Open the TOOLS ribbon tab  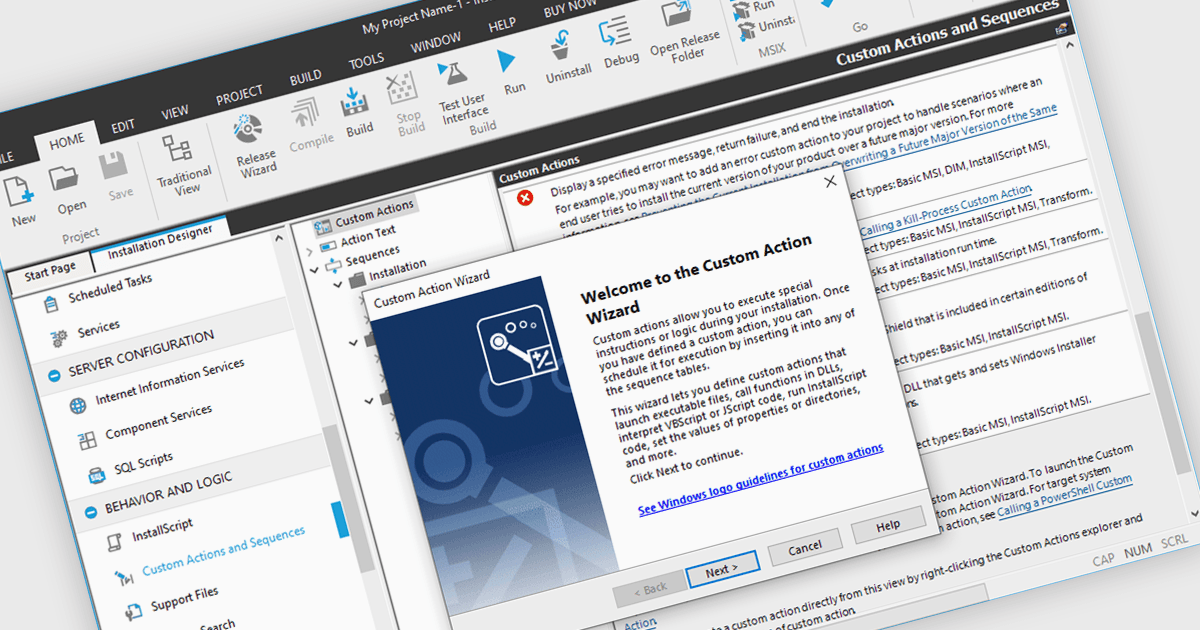click(366, 62)
